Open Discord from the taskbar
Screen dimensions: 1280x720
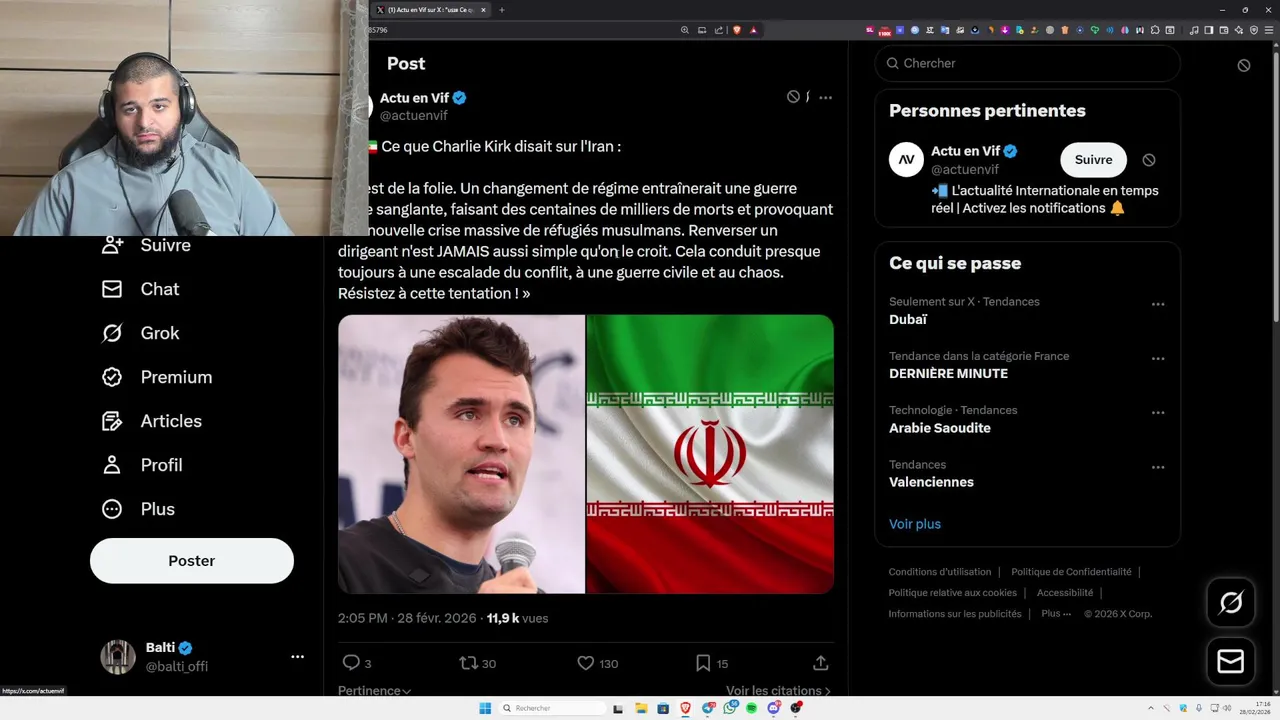[x=774, y=708]
